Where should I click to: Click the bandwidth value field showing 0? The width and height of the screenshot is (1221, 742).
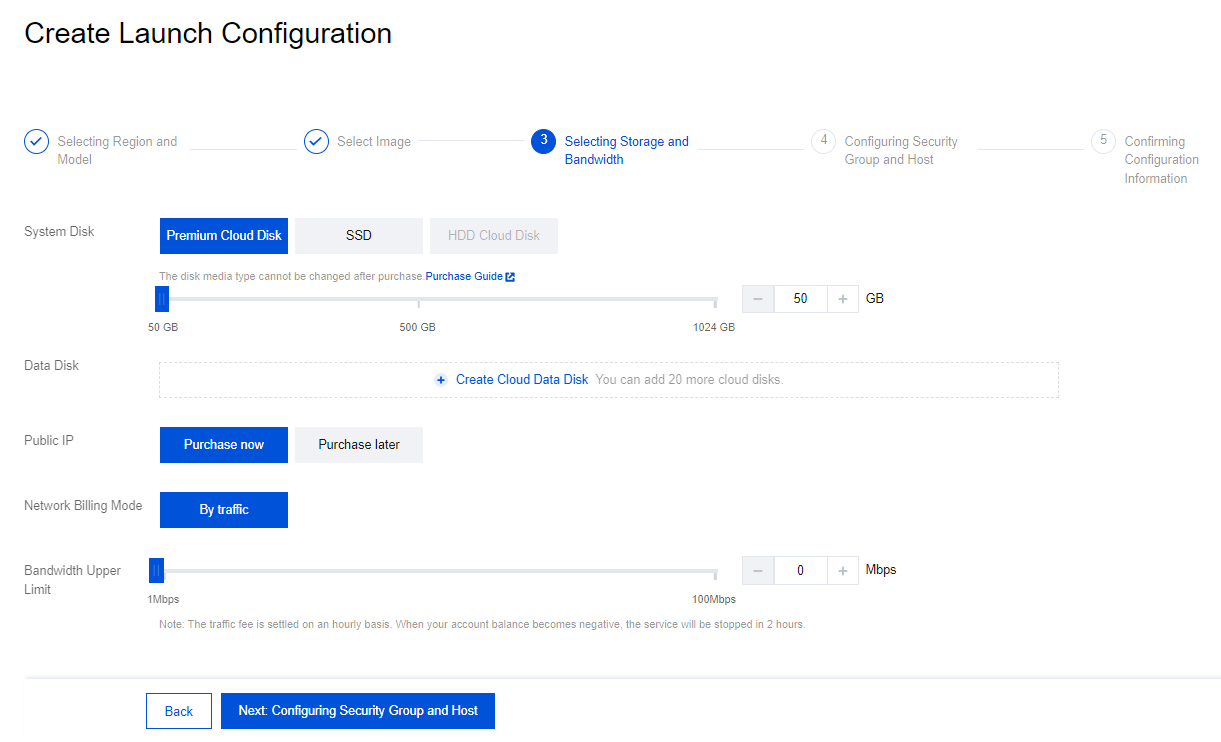pyautogui.click(x=801, y=570)
